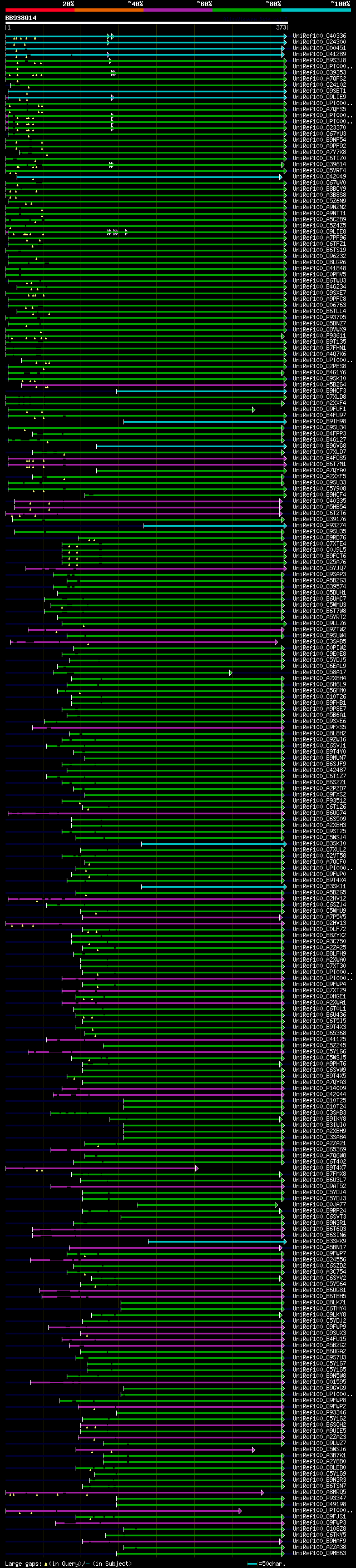Select label UniRef100_Q67YU3
The image size is (356, 1568).
tap(319, 134)
